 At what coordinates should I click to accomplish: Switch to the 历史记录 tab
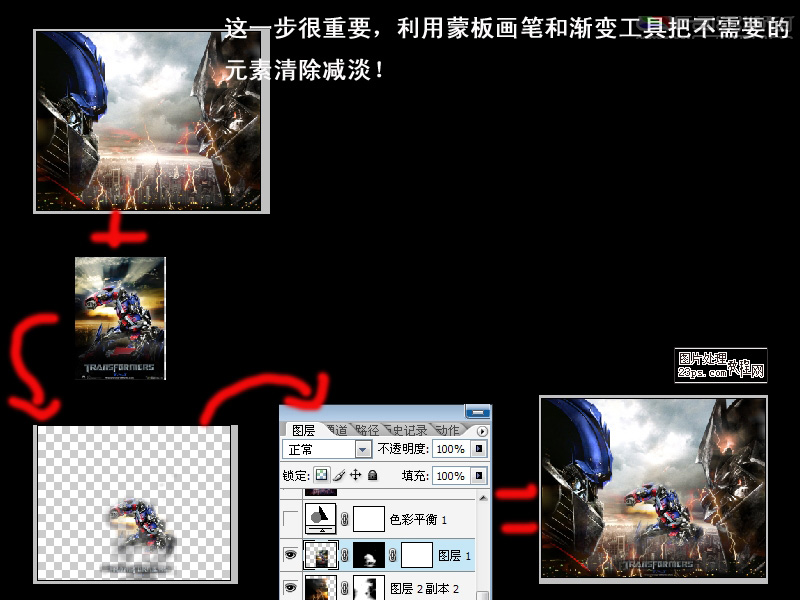coord(407,430)
